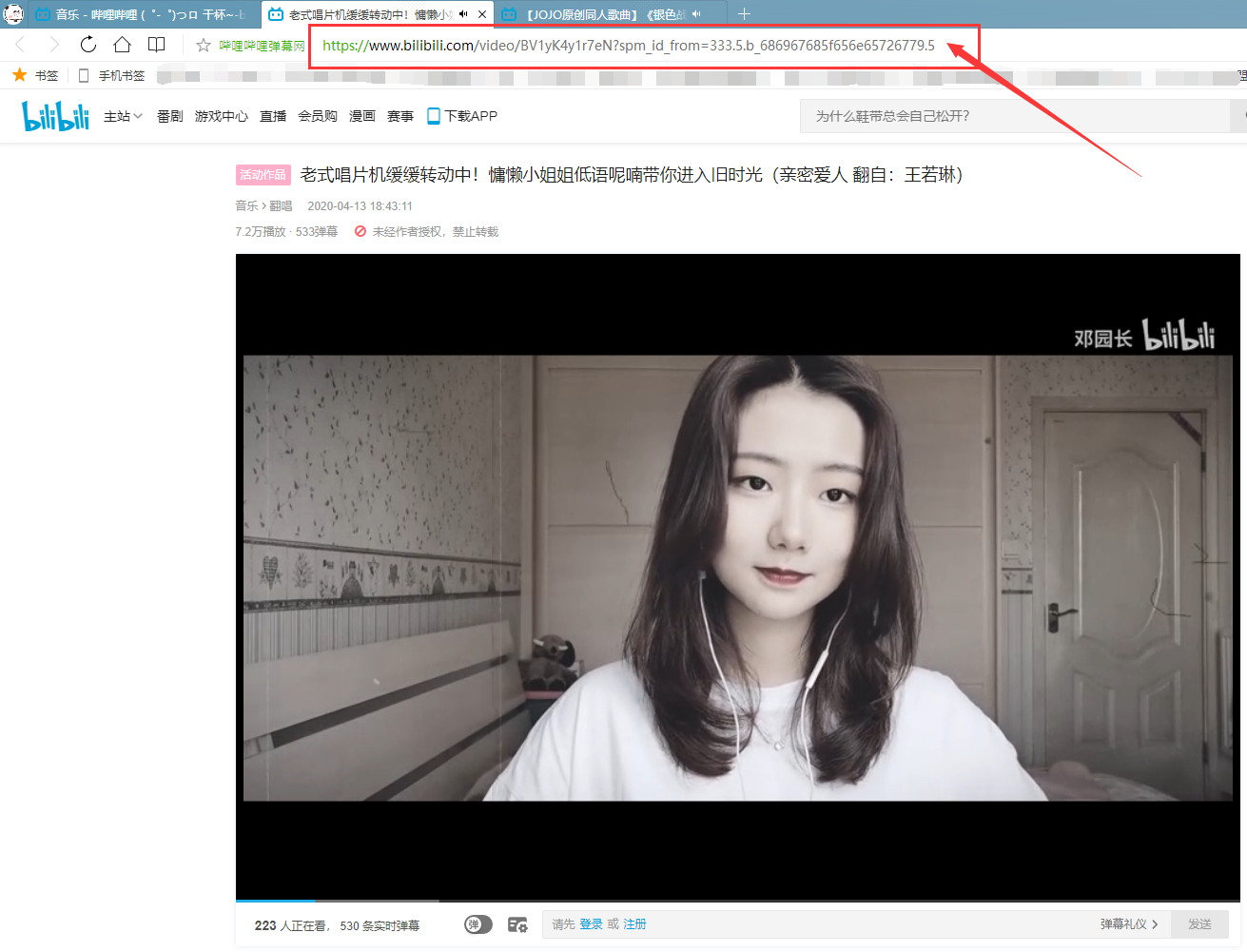Open the browser home page icon
Image resolution: width=1247 pixels, height=952 pixels.
click(x=122, y=45)
